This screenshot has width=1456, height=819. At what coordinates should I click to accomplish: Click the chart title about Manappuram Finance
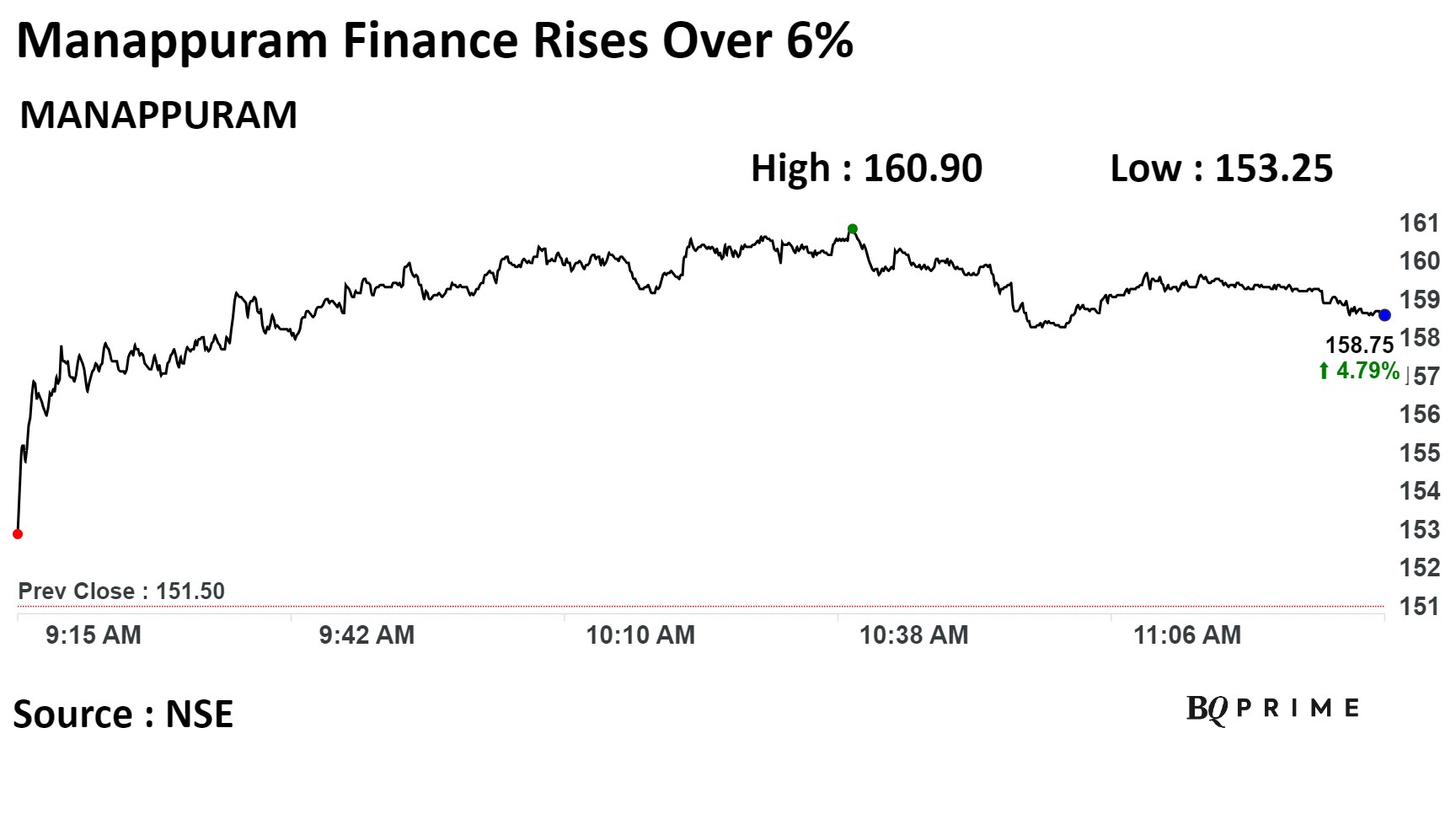click(x=435, y=40)
